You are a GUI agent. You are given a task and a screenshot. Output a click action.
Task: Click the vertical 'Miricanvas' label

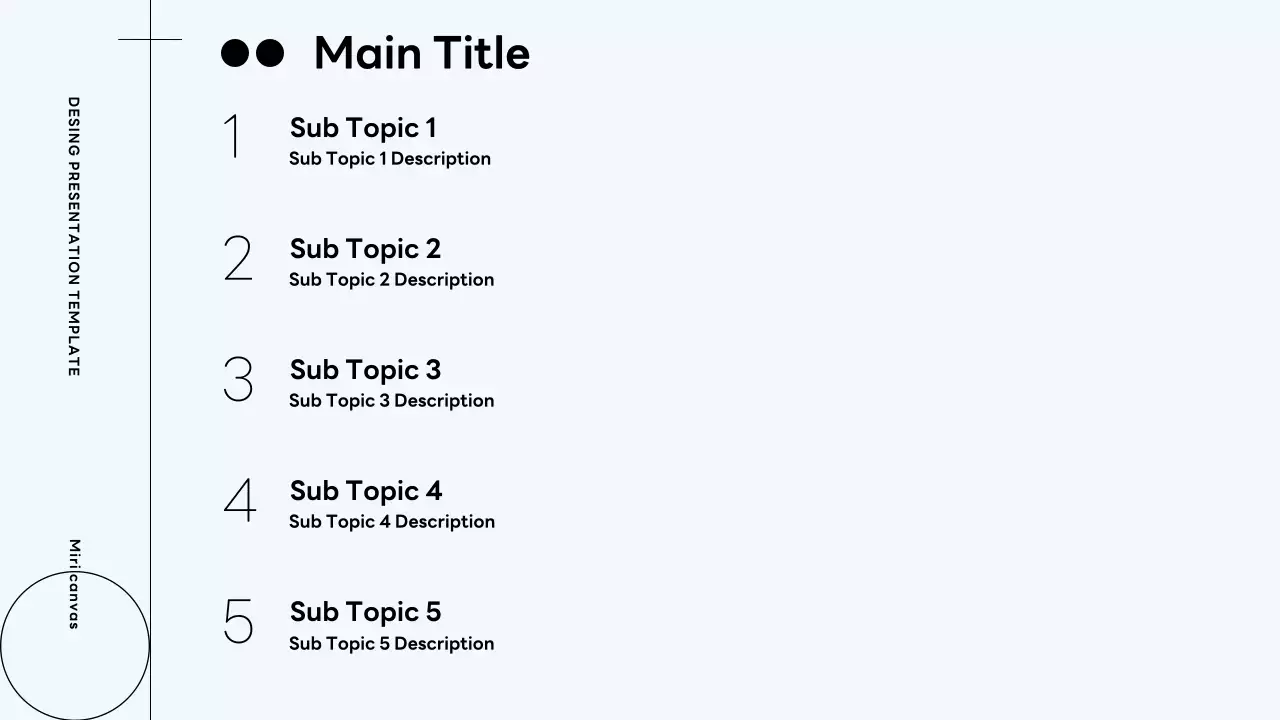coord(73,584)
